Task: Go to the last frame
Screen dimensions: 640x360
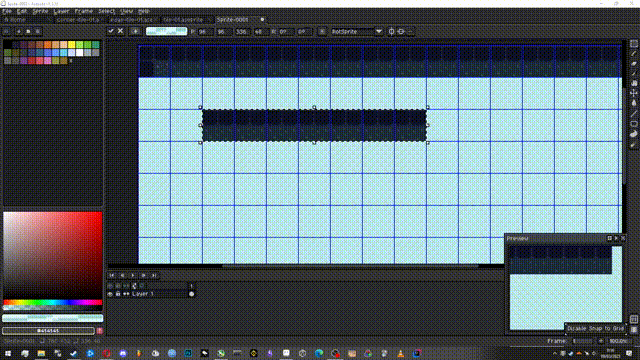Action: [154, 276]
